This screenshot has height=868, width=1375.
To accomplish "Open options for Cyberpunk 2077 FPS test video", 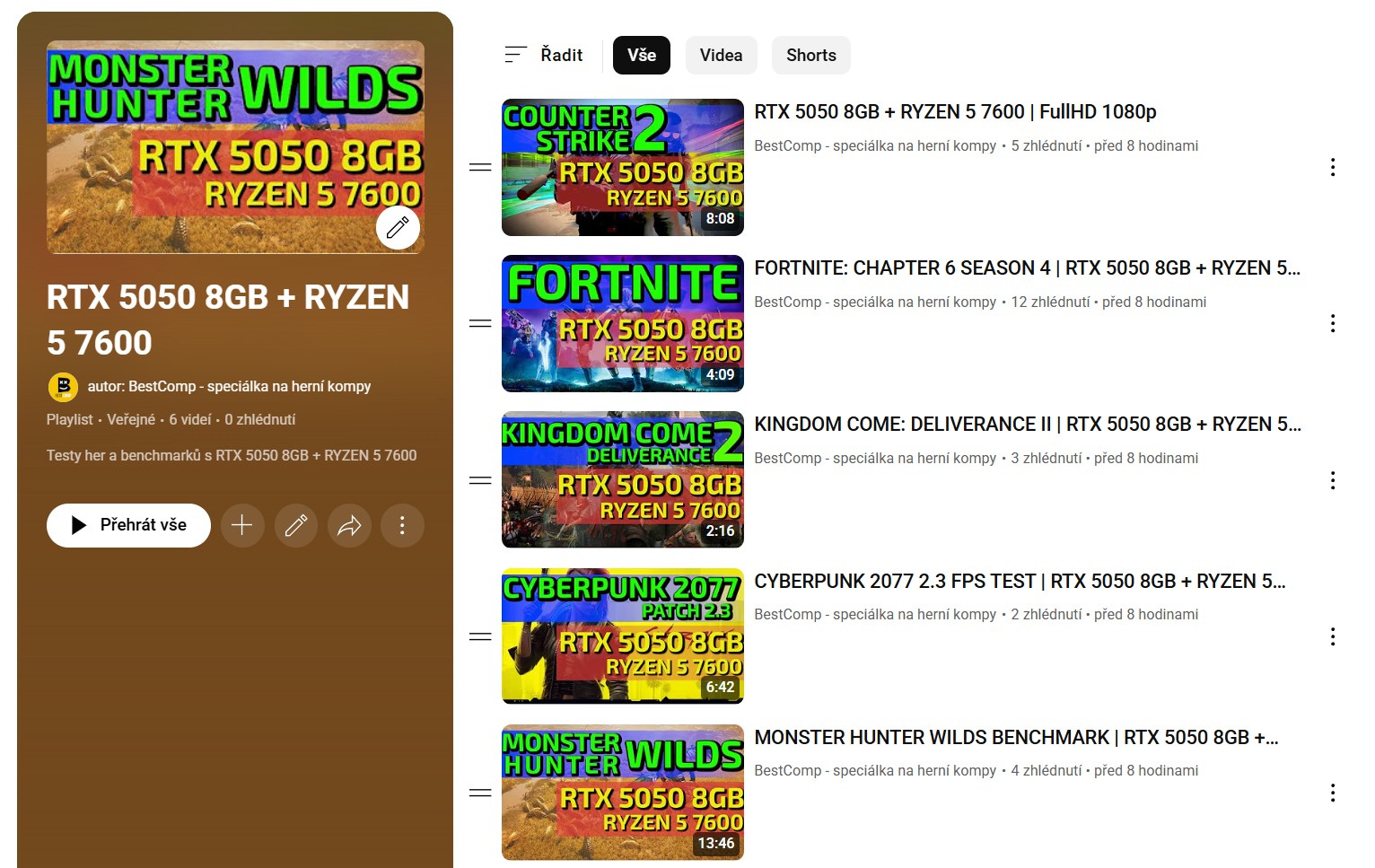I will (1333, 636).
